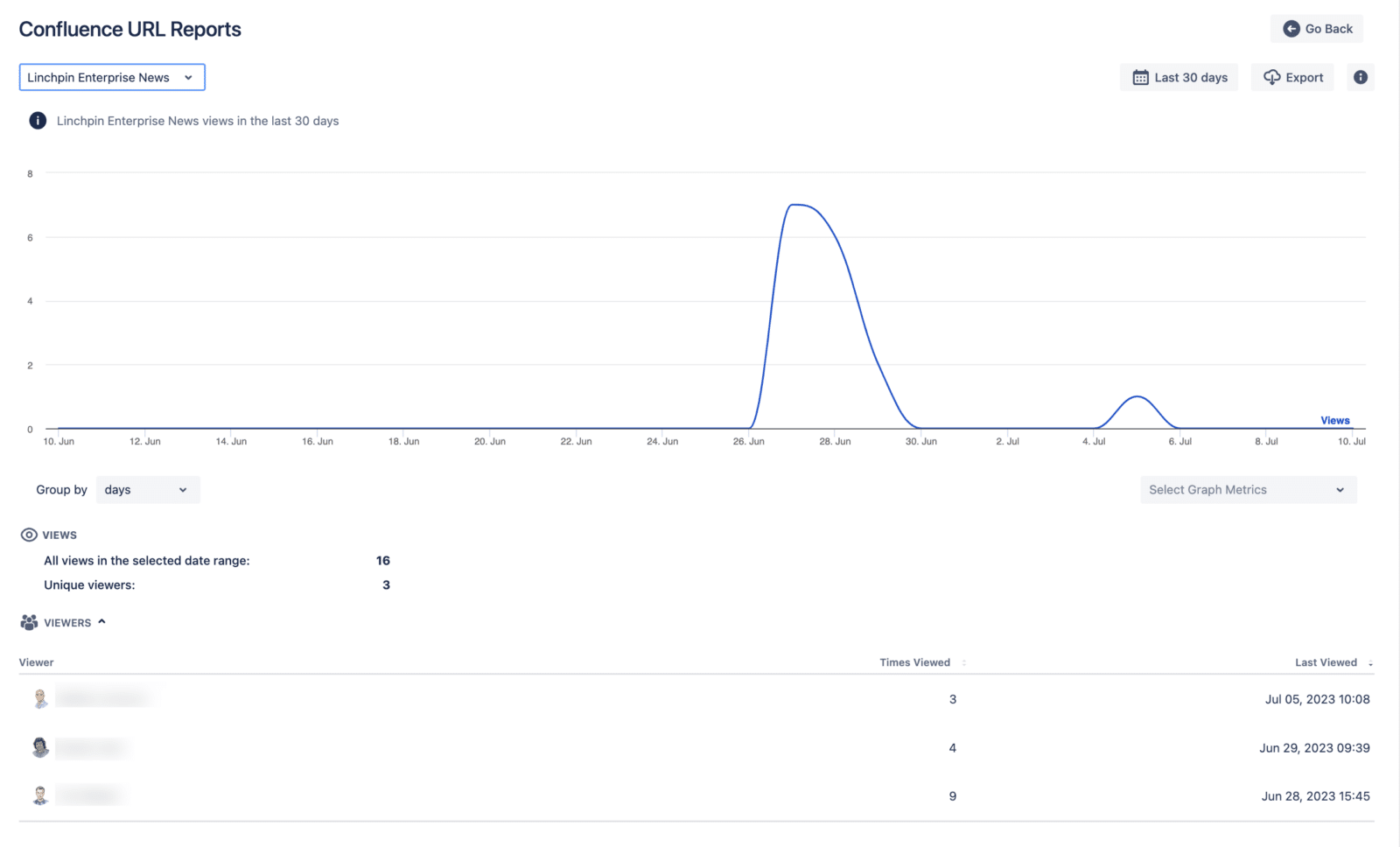Open the Linchpin Enterprise News page selector
The image size is (1400, 847).
click(x=112, y=77)
